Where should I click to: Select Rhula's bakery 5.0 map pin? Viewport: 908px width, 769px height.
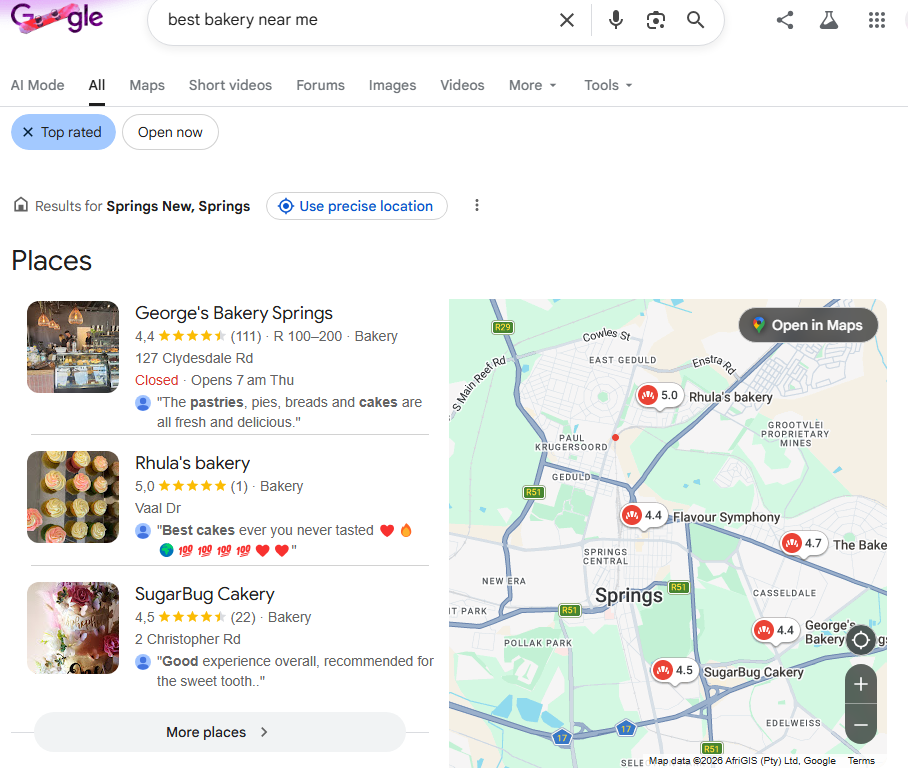[658, 396]
